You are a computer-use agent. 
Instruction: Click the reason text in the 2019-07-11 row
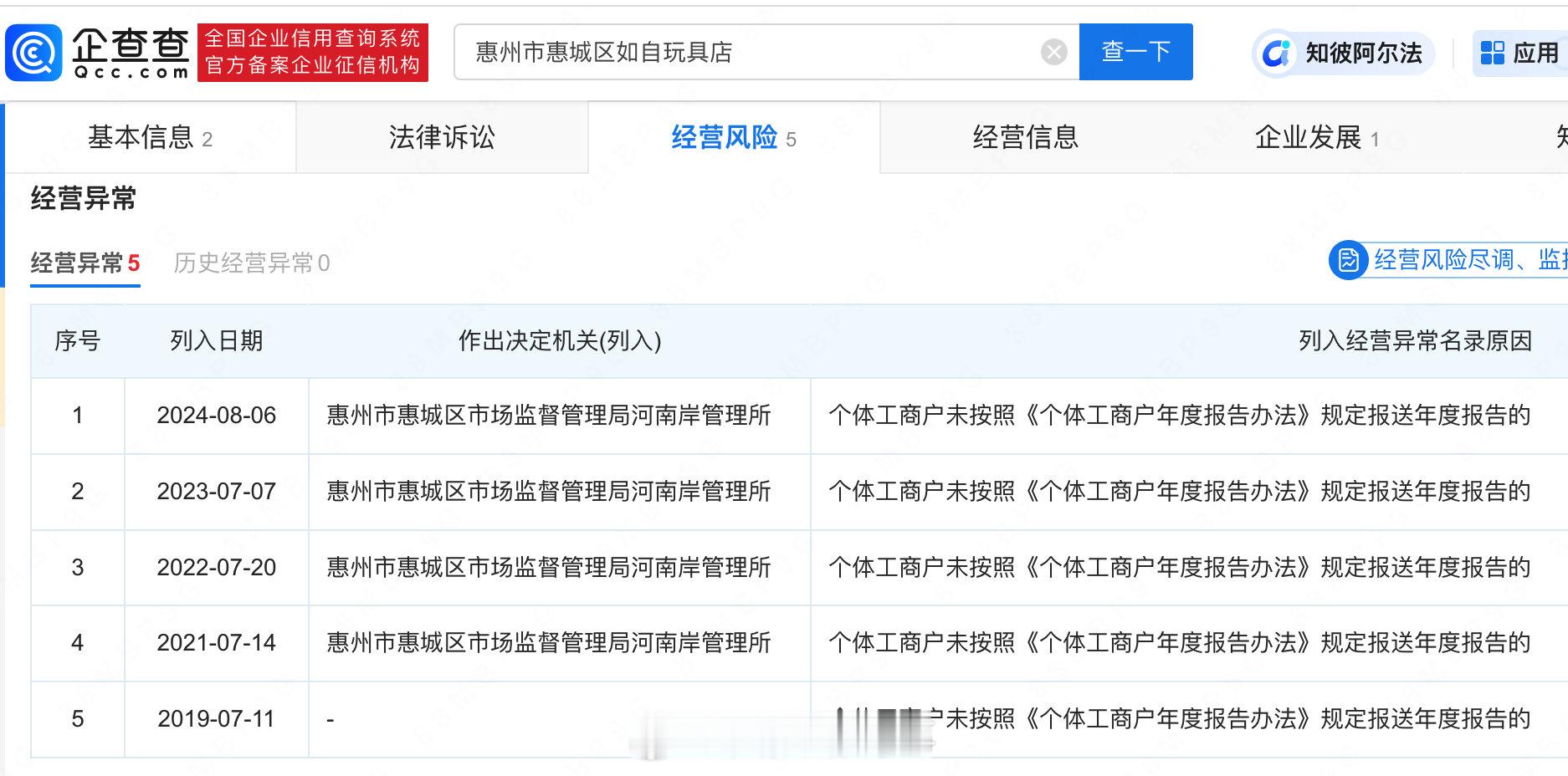[1180, 719]
